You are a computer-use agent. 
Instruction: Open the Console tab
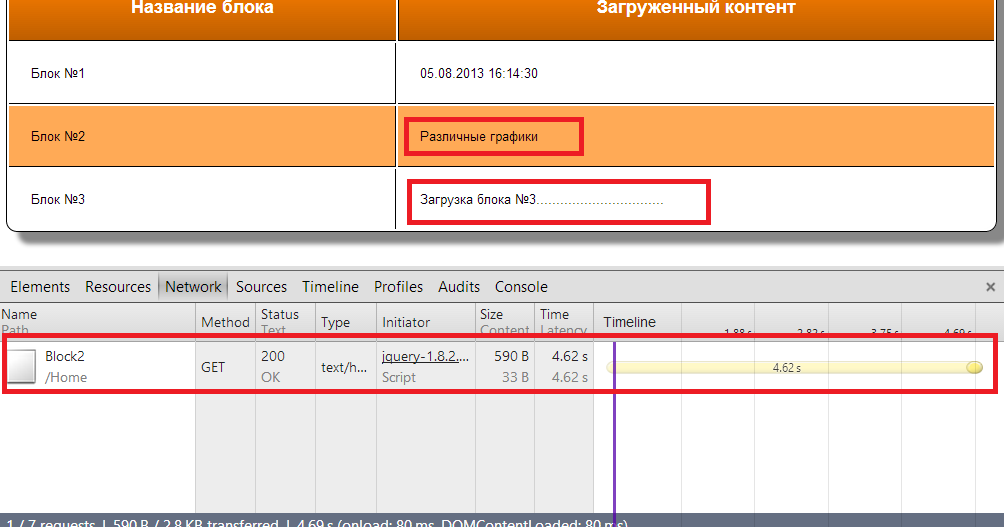pyautogui.click(x=521, y=287)
